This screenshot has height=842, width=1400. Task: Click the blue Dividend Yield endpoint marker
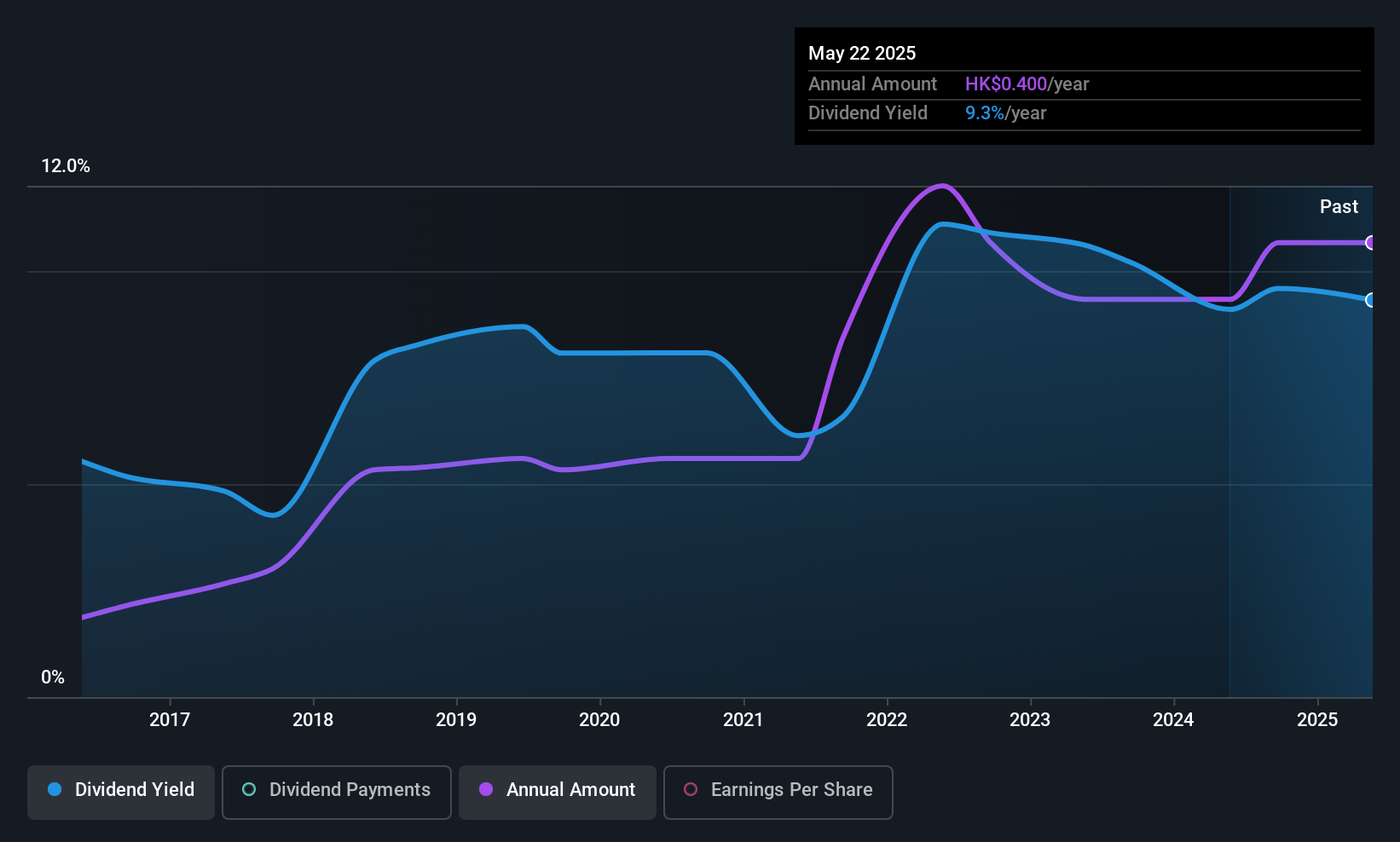click(1370, 300)
